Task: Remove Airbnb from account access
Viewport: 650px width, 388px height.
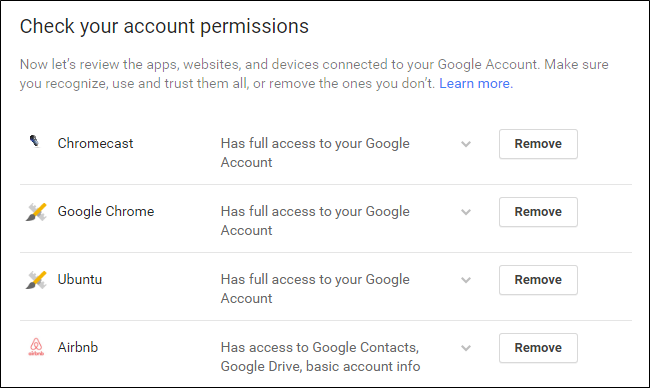Action: (538, 348)
